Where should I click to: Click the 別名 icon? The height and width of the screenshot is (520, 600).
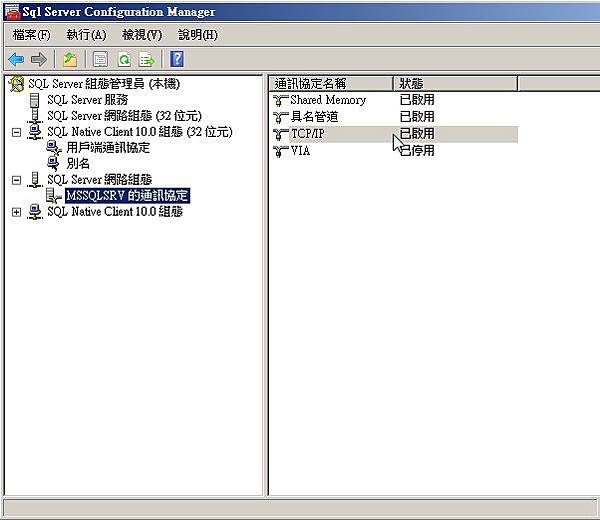click(x=53, y=164)
